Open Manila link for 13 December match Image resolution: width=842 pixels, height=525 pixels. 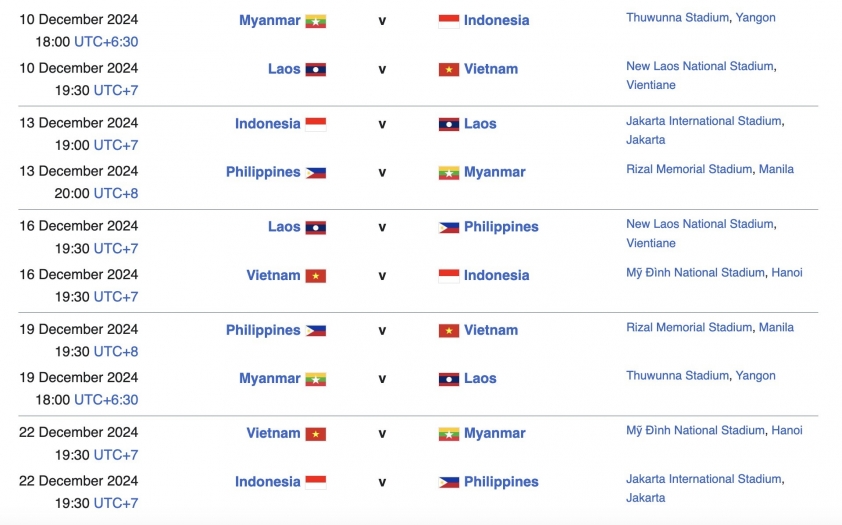tap(776, 169)
